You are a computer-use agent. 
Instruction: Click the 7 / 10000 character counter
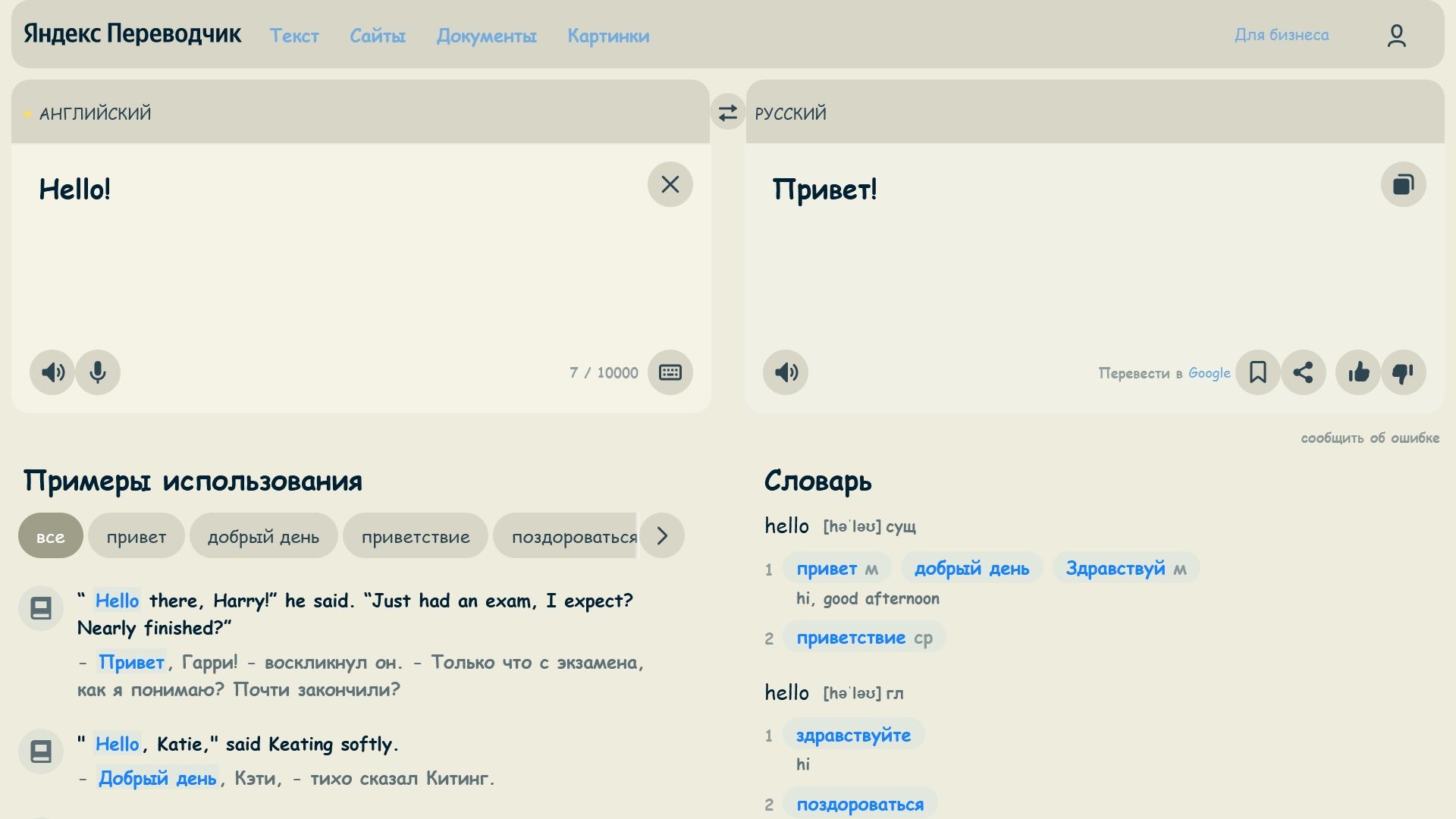click(x=604, y=373)
